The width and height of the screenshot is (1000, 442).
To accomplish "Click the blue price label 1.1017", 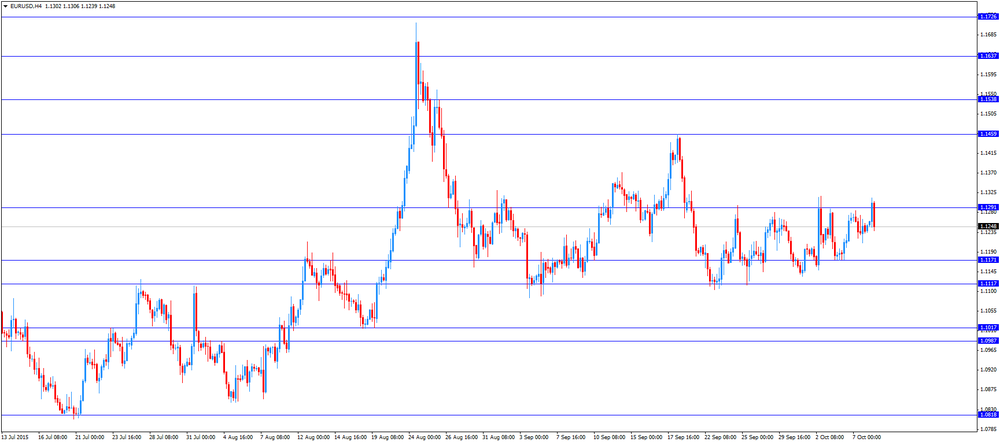I will pyautogui.click(x=987, y=327).
